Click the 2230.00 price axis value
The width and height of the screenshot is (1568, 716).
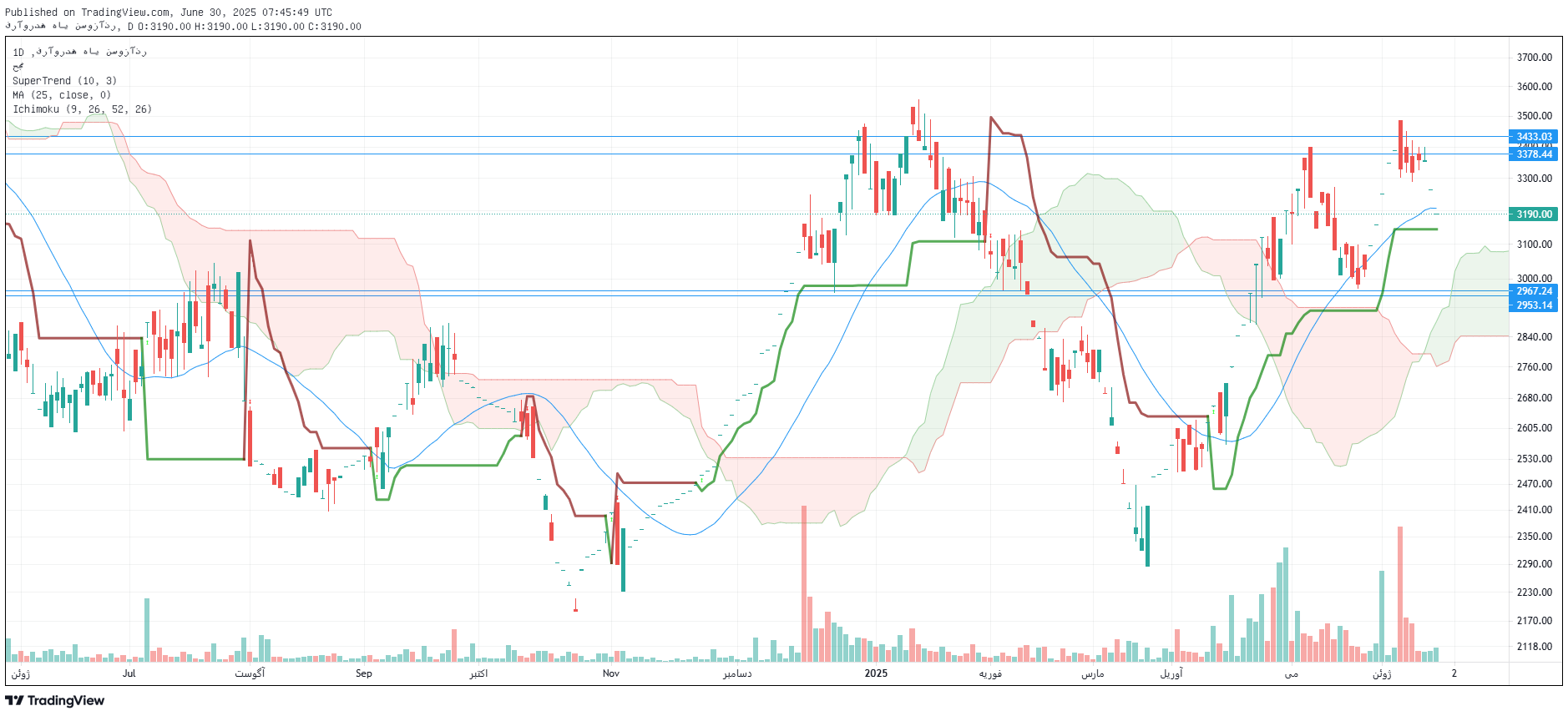[1535, 592]
